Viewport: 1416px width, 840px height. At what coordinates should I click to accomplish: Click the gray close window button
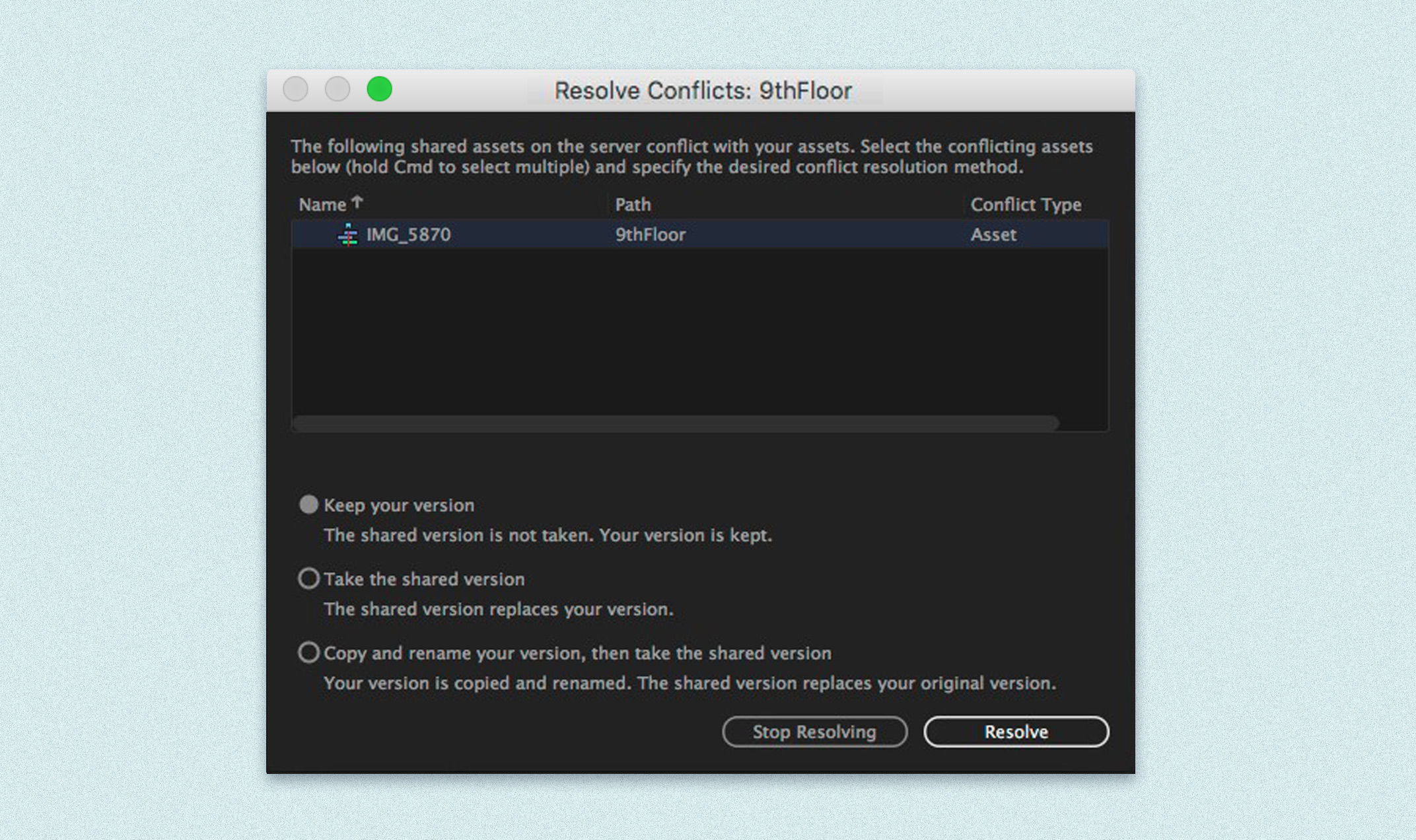pos(295,89)
